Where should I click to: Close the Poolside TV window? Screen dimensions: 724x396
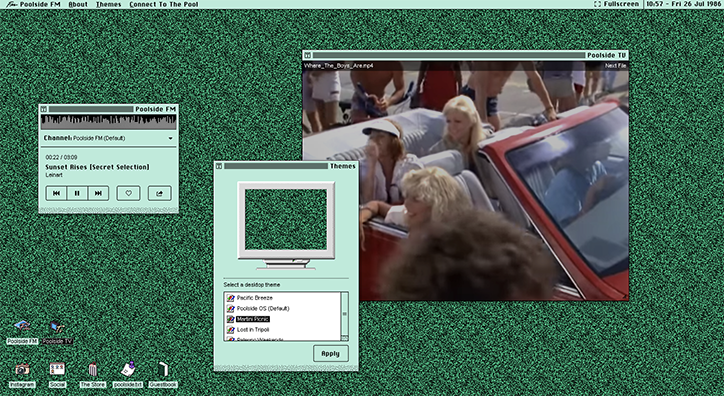[x=308, y=55]
